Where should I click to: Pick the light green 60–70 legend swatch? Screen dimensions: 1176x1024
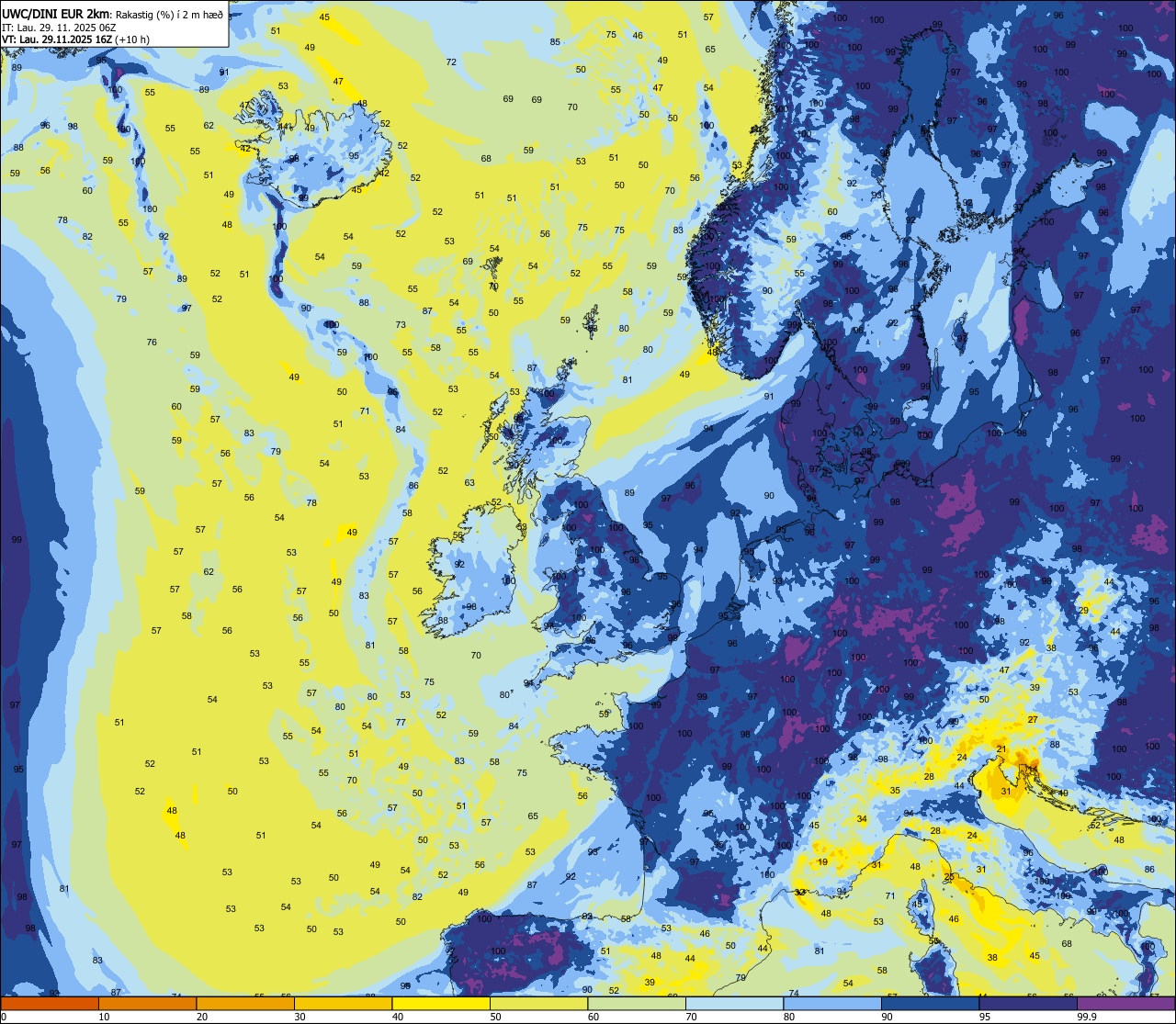[637, 1003]
